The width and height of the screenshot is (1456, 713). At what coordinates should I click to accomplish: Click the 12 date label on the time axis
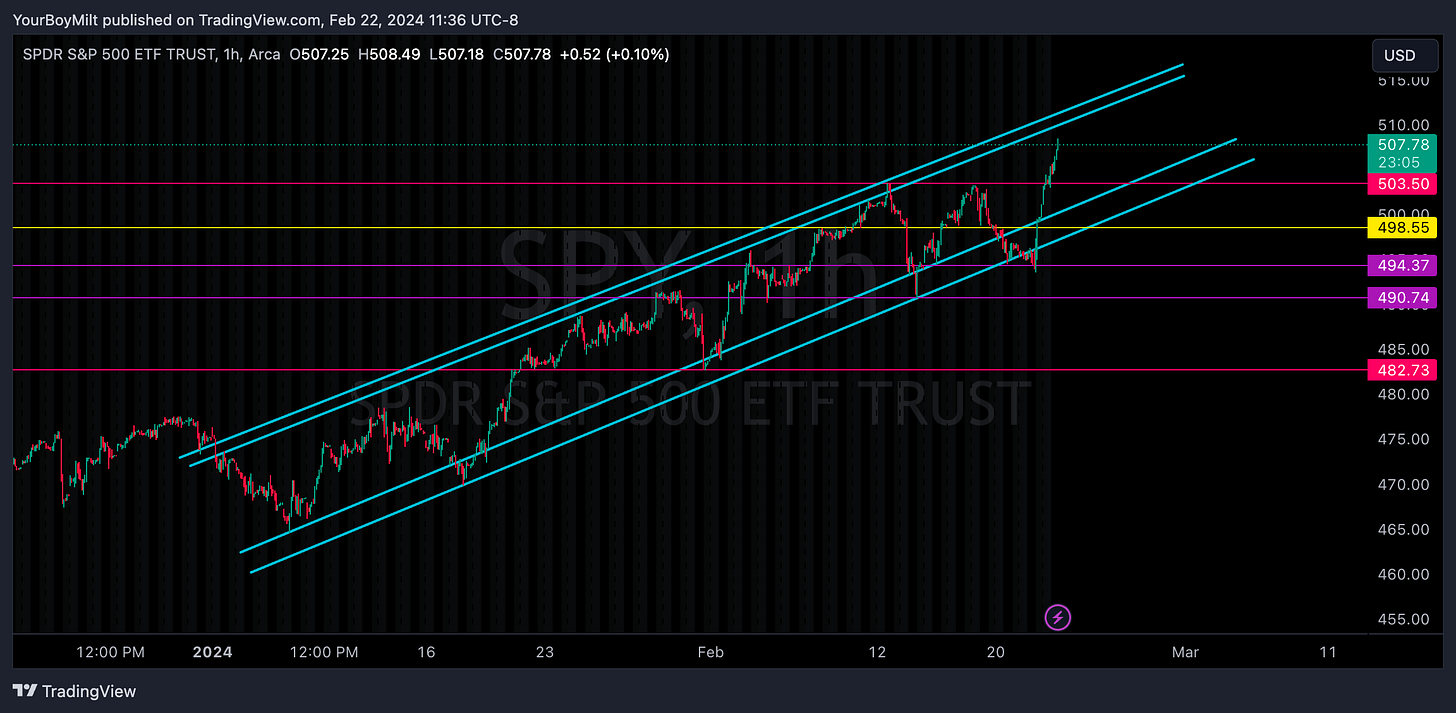click(877, 652)
